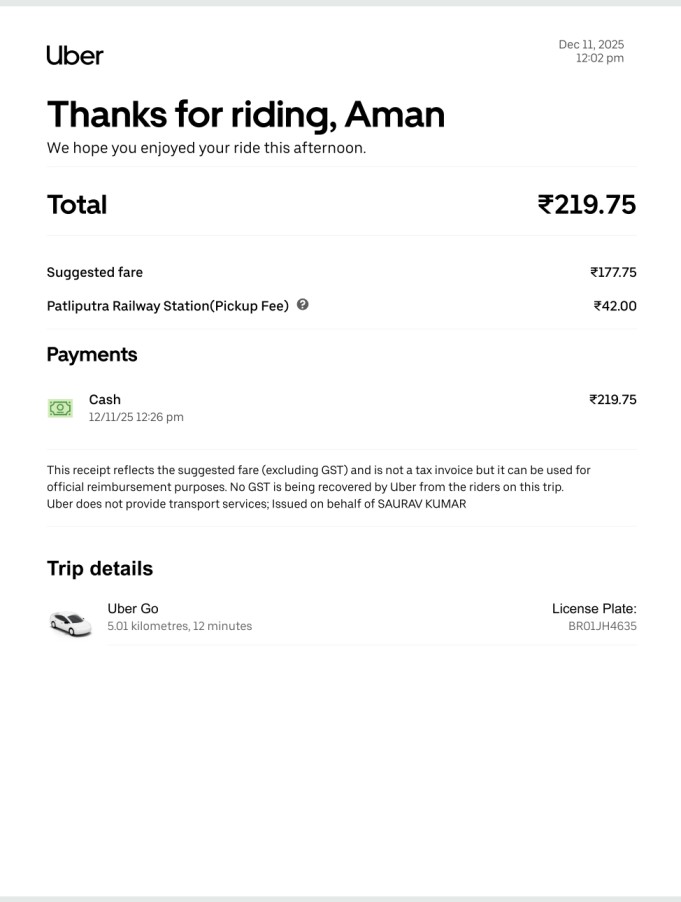Click the "Thanks for riding, Aman" heading

[245, 114]
